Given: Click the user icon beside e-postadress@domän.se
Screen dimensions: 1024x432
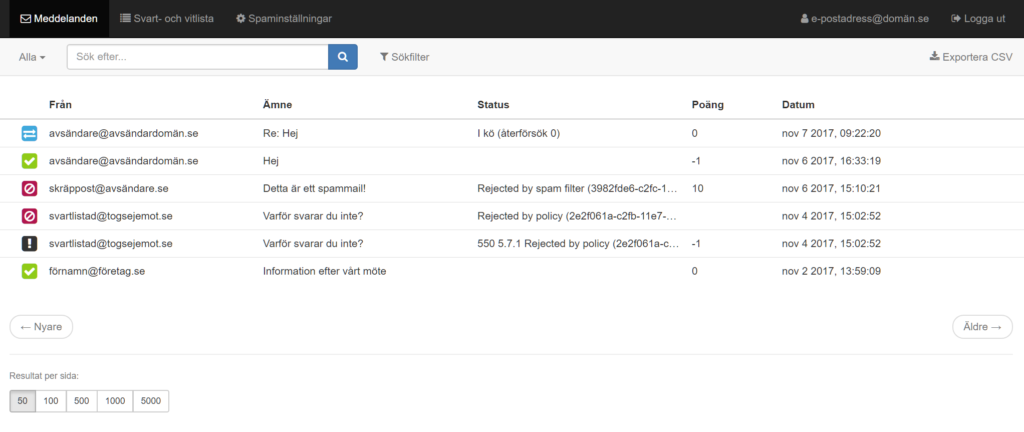Looking at the screenshot, I should pos(805,19).
